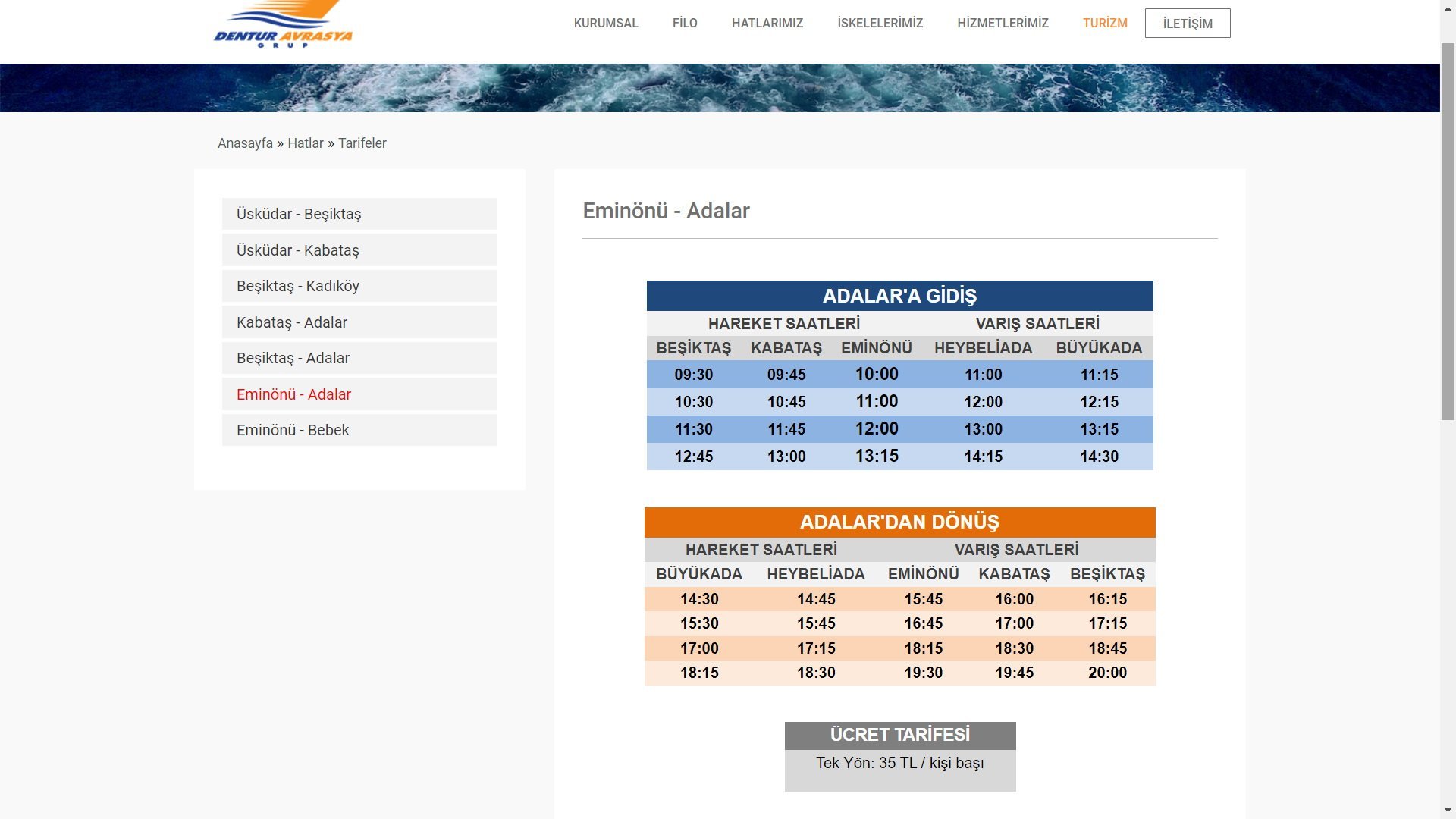Open HATLARIMIZ navigation menu
Viewport: 1456px width, 819px height.
point(767,23)
